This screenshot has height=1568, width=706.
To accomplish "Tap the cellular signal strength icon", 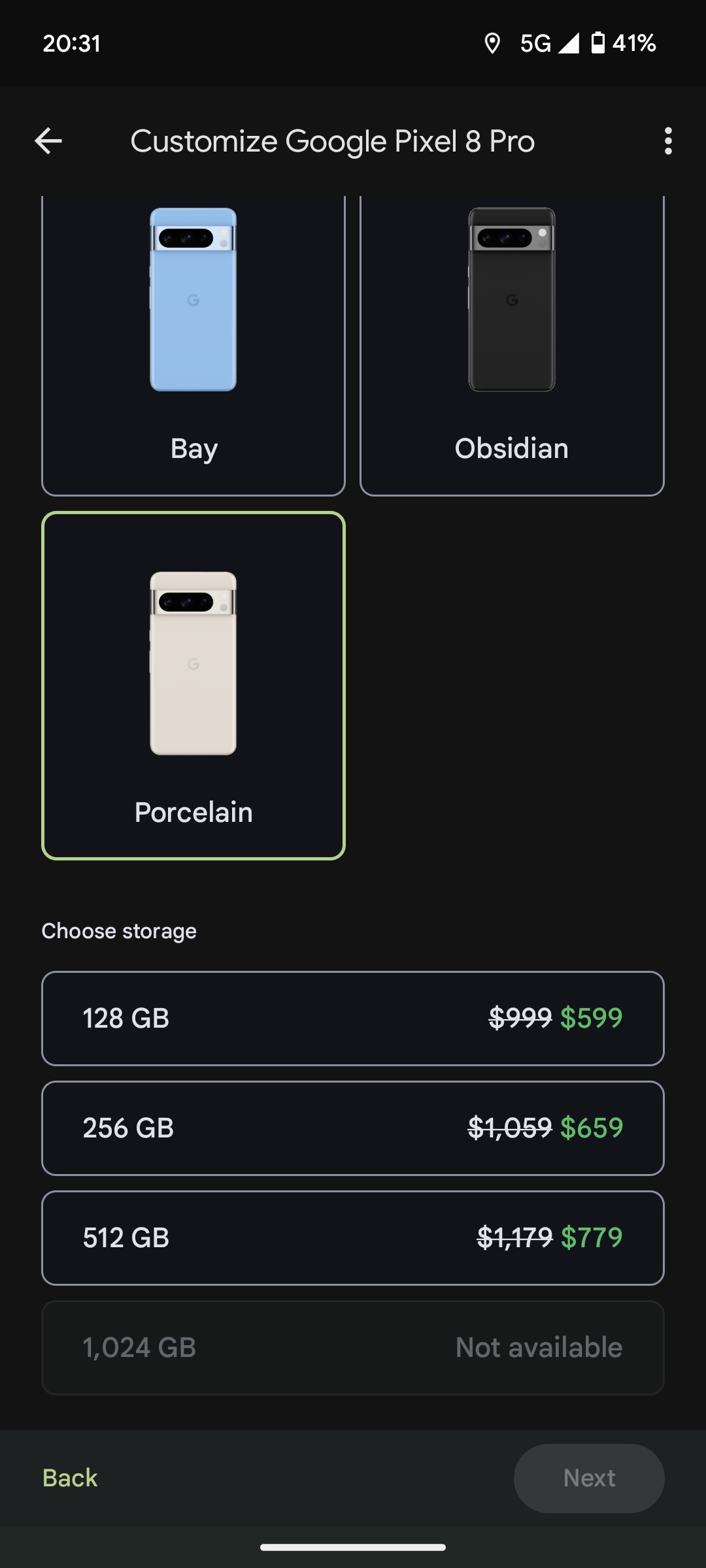I will [x=569, y=43].
